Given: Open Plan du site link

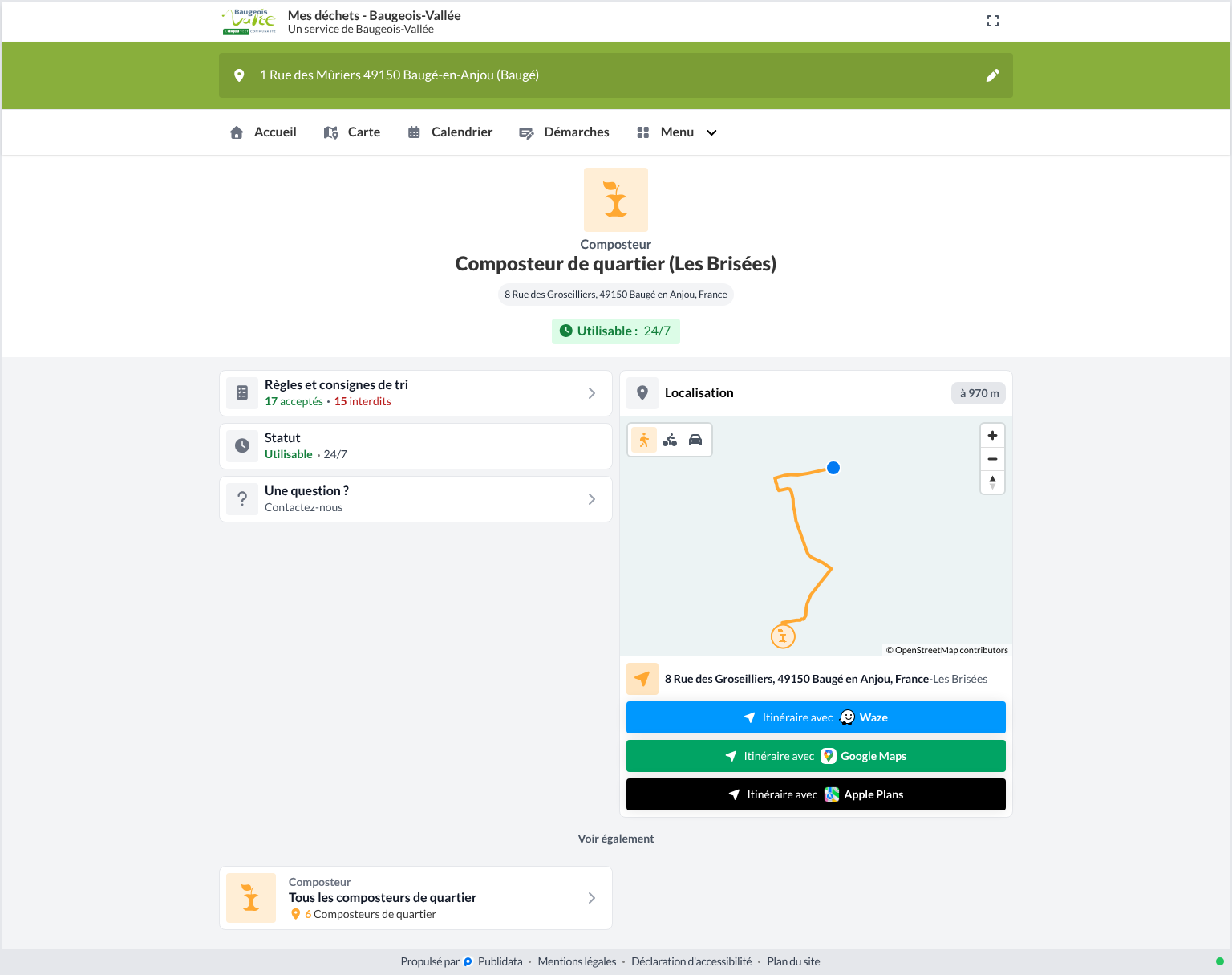Looking at the screenshot, I should [x=793, y=961].
